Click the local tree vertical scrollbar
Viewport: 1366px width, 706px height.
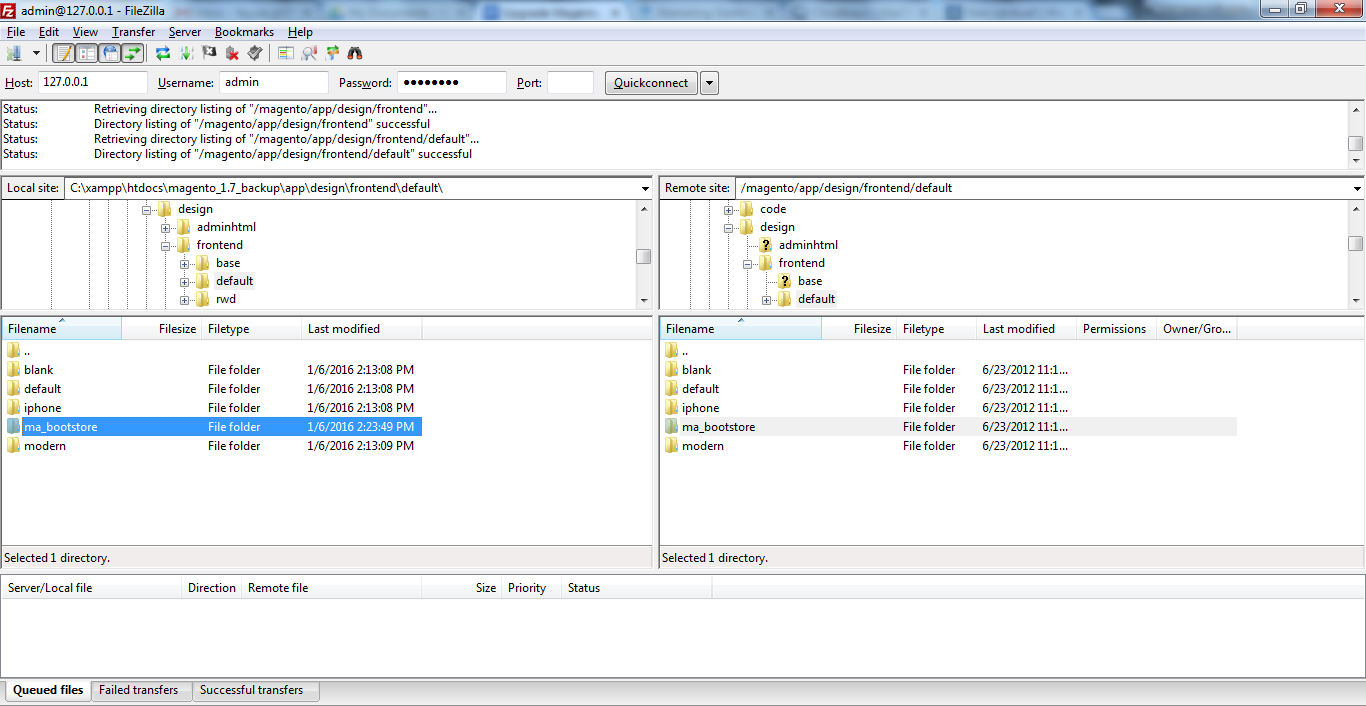coord(644,254)
